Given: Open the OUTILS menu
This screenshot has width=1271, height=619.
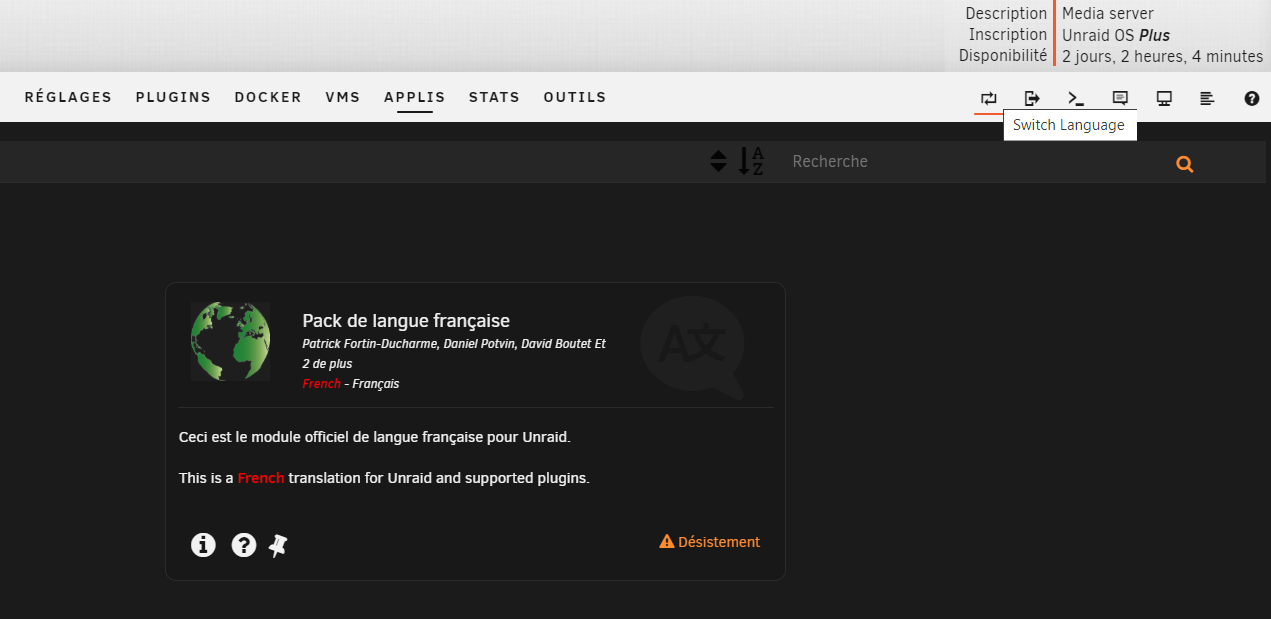Looking at the screenshot, I should (575, 98).
